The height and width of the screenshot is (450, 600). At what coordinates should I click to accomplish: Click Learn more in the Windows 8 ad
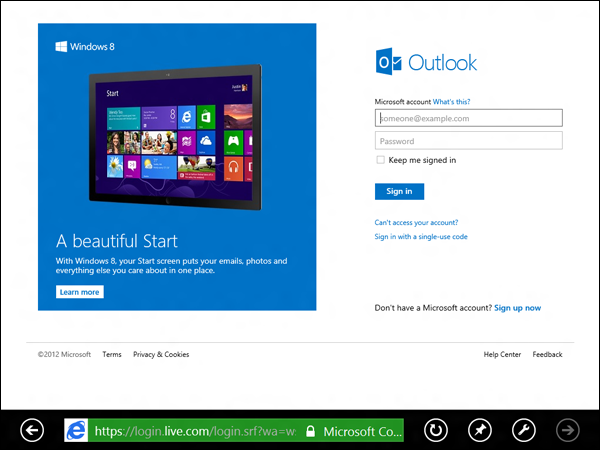coord(80,292)
